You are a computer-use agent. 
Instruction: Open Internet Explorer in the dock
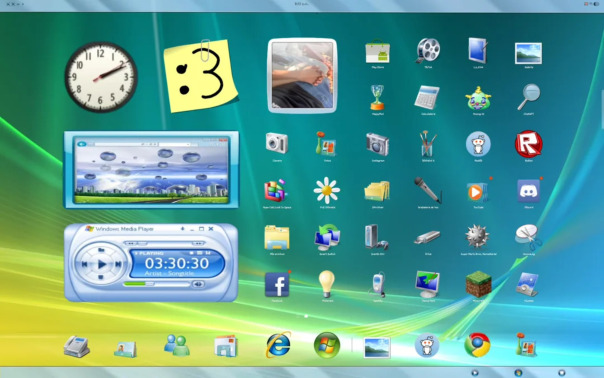coord(278,344)
